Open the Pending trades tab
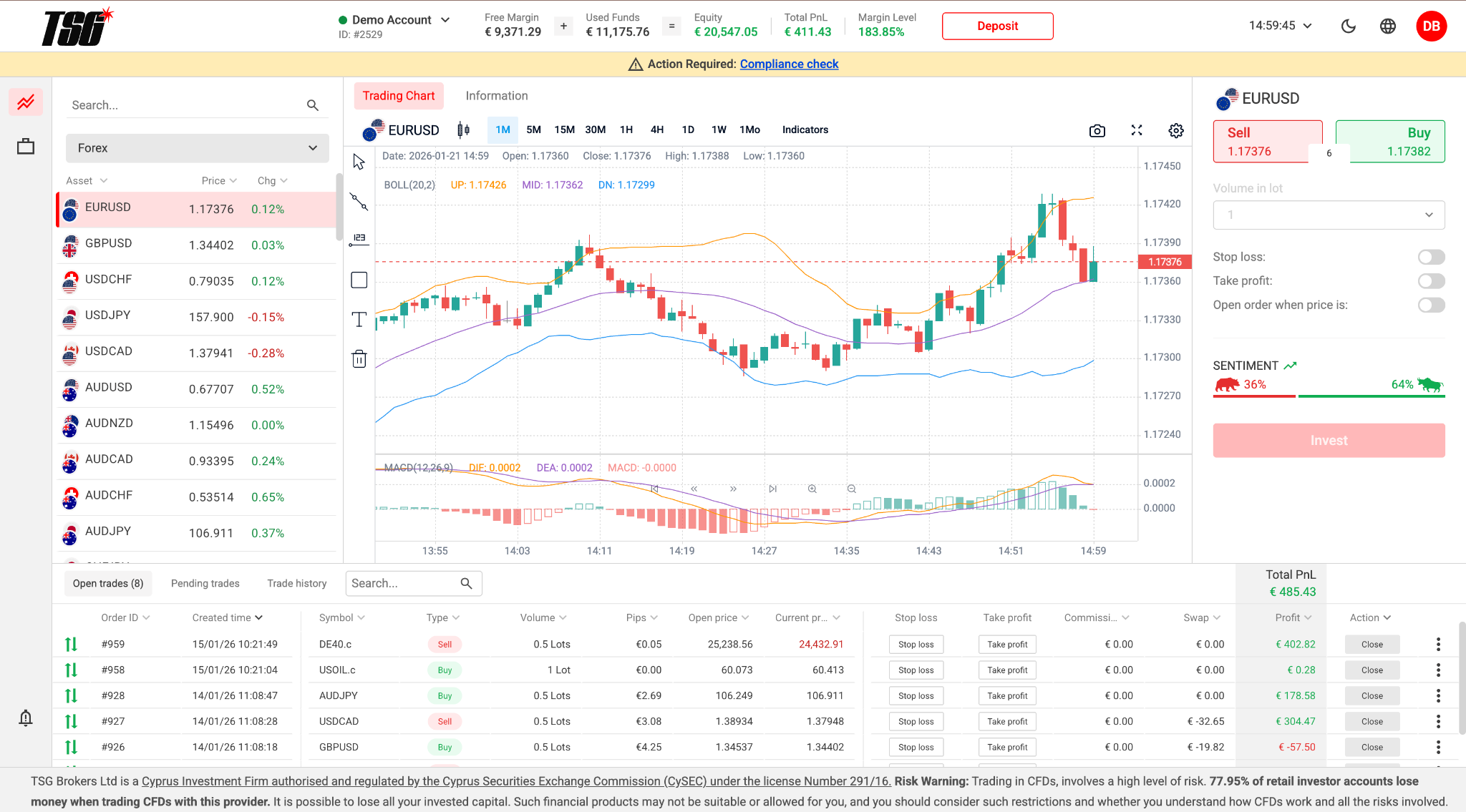 tap(205, 584)
